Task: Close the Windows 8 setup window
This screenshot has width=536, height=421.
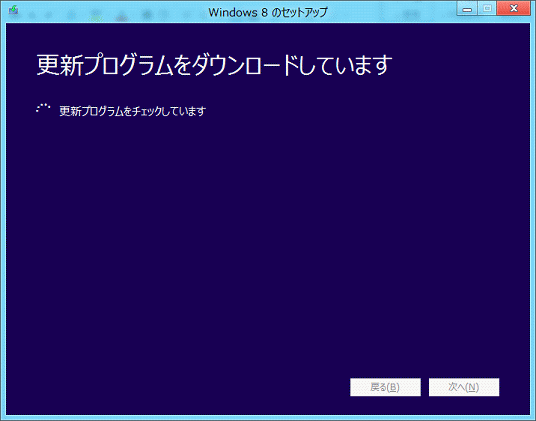Action: (x=513, y=9)
